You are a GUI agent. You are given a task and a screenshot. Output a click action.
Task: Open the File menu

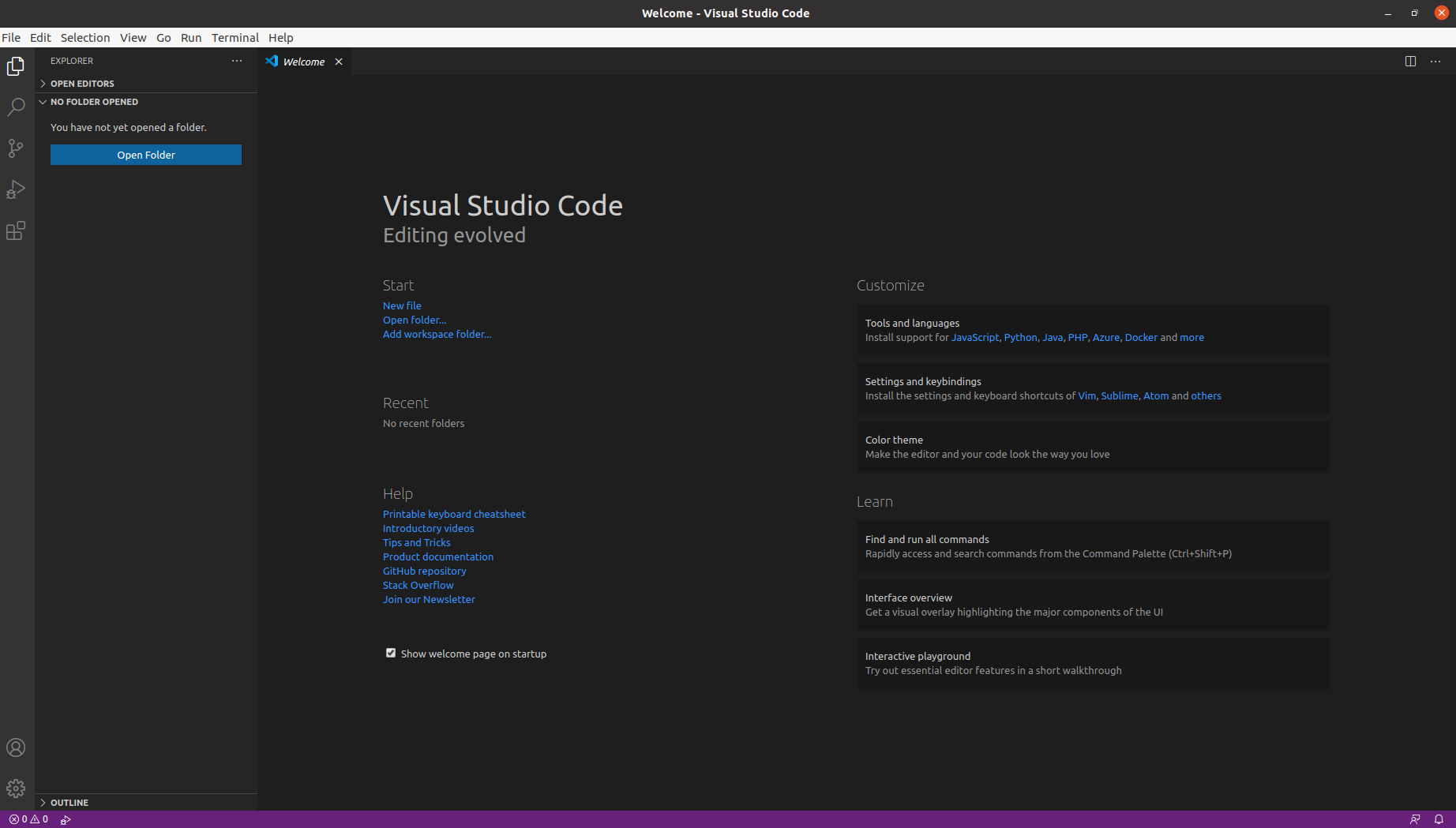coord(11,38)
